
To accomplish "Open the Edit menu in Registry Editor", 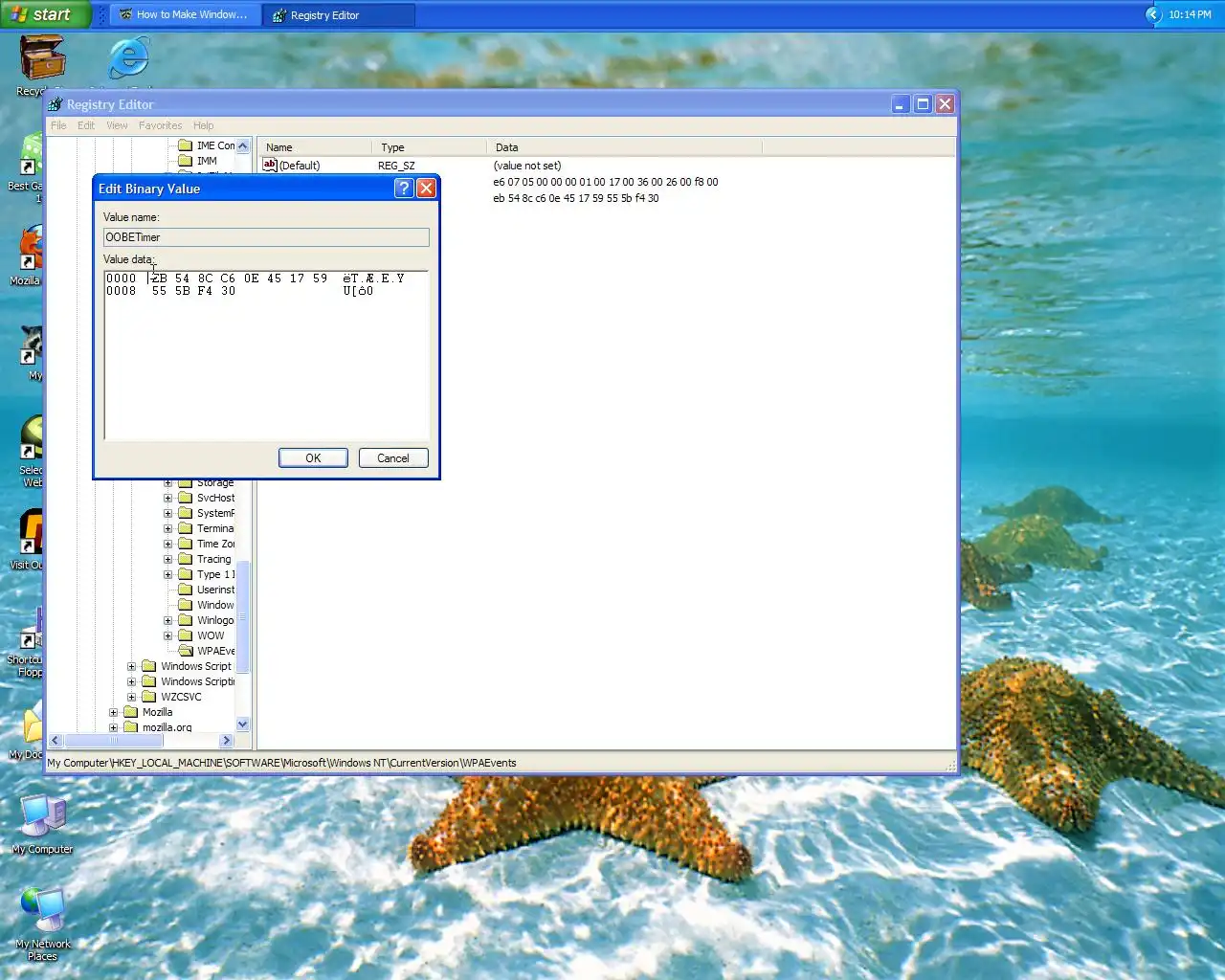I will tap(86, 125).
